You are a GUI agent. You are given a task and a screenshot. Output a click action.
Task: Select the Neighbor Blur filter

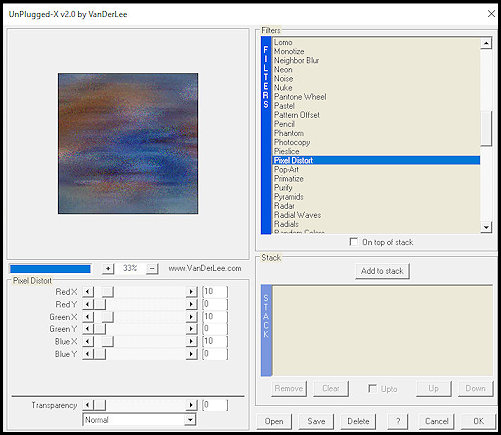[x=296, y=60]
